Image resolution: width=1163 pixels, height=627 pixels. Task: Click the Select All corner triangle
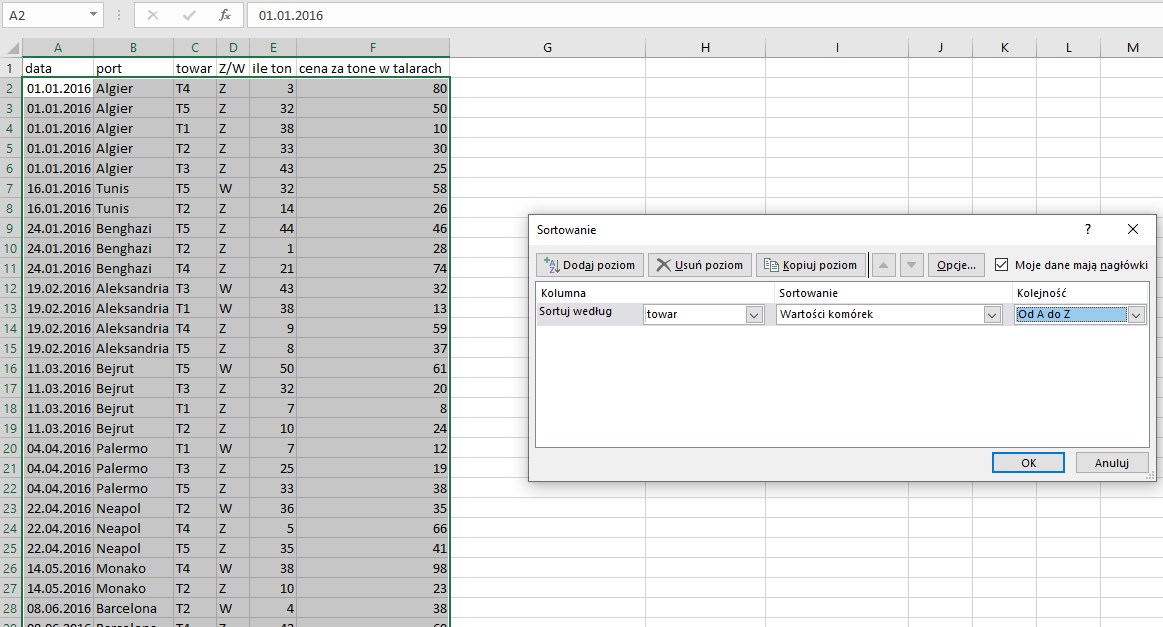(x=13, y=48)
